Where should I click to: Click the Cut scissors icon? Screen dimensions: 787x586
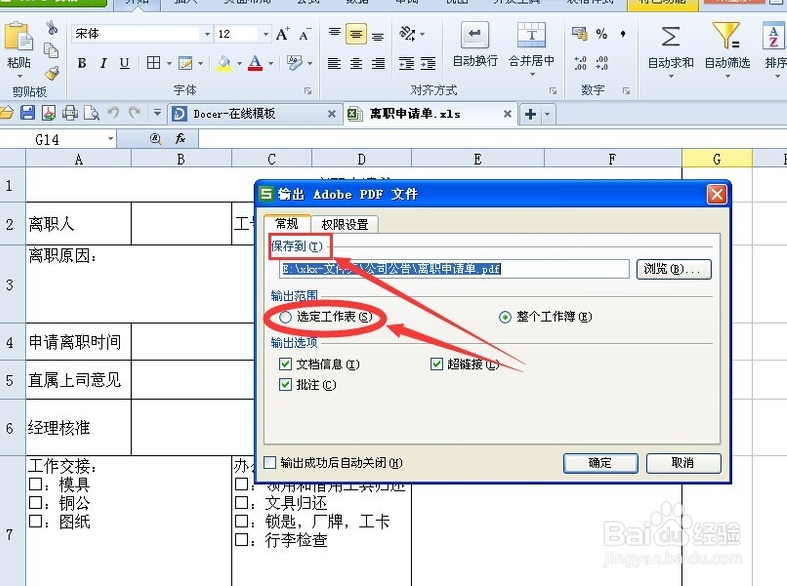[x=52, y=27]
